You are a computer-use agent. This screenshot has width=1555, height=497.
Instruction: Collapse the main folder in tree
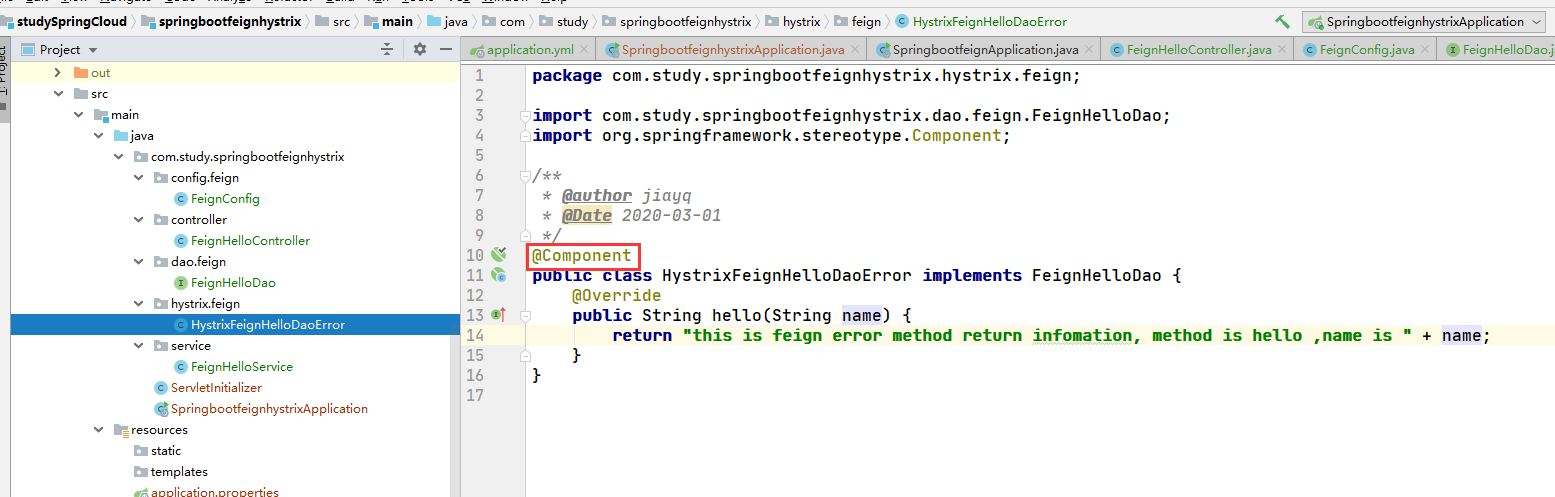(x=78, y=115)
